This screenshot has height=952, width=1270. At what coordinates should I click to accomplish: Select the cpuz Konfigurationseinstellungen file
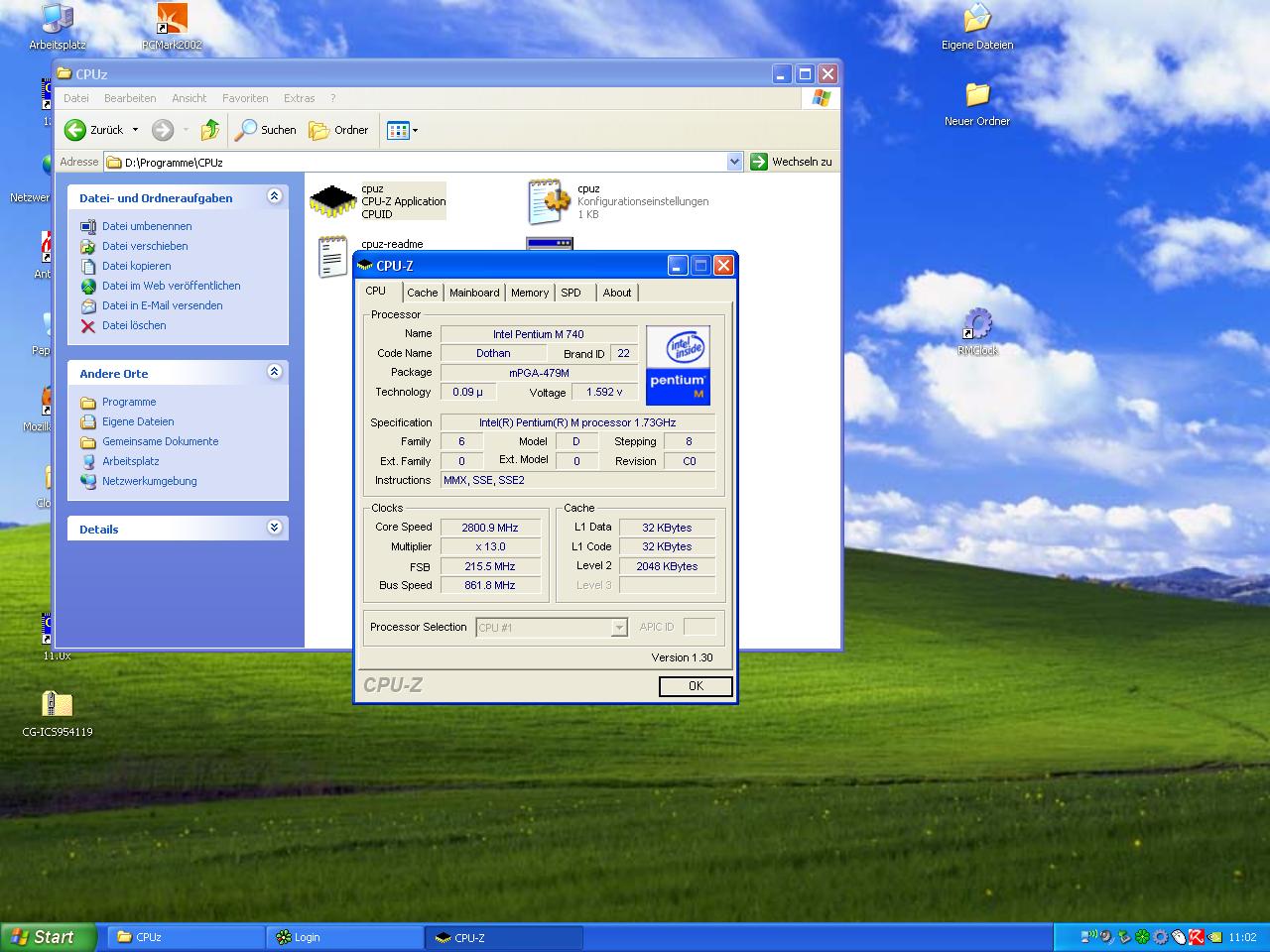click(618, 201)
